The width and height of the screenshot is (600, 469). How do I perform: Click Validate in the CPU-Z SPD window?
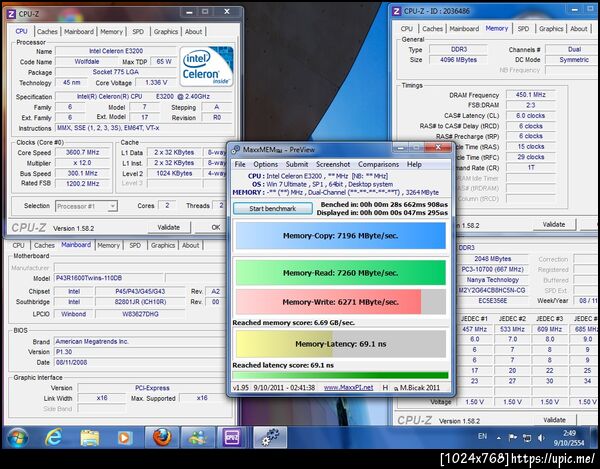[x=554, y=420]
